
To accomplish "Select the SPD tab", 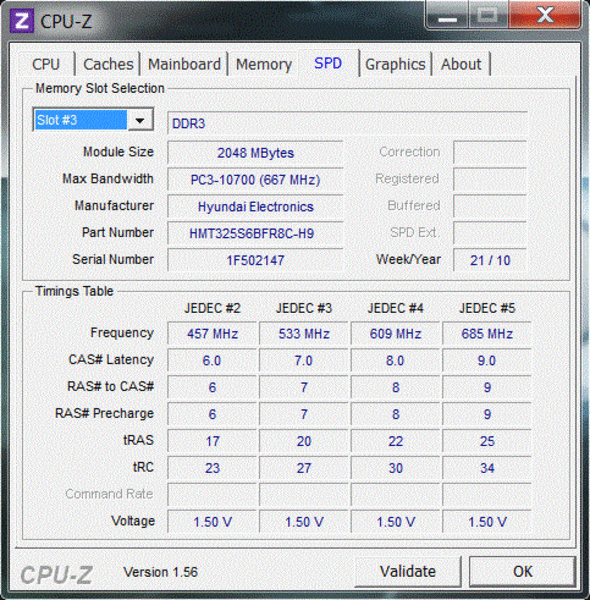I will [328, 63].
